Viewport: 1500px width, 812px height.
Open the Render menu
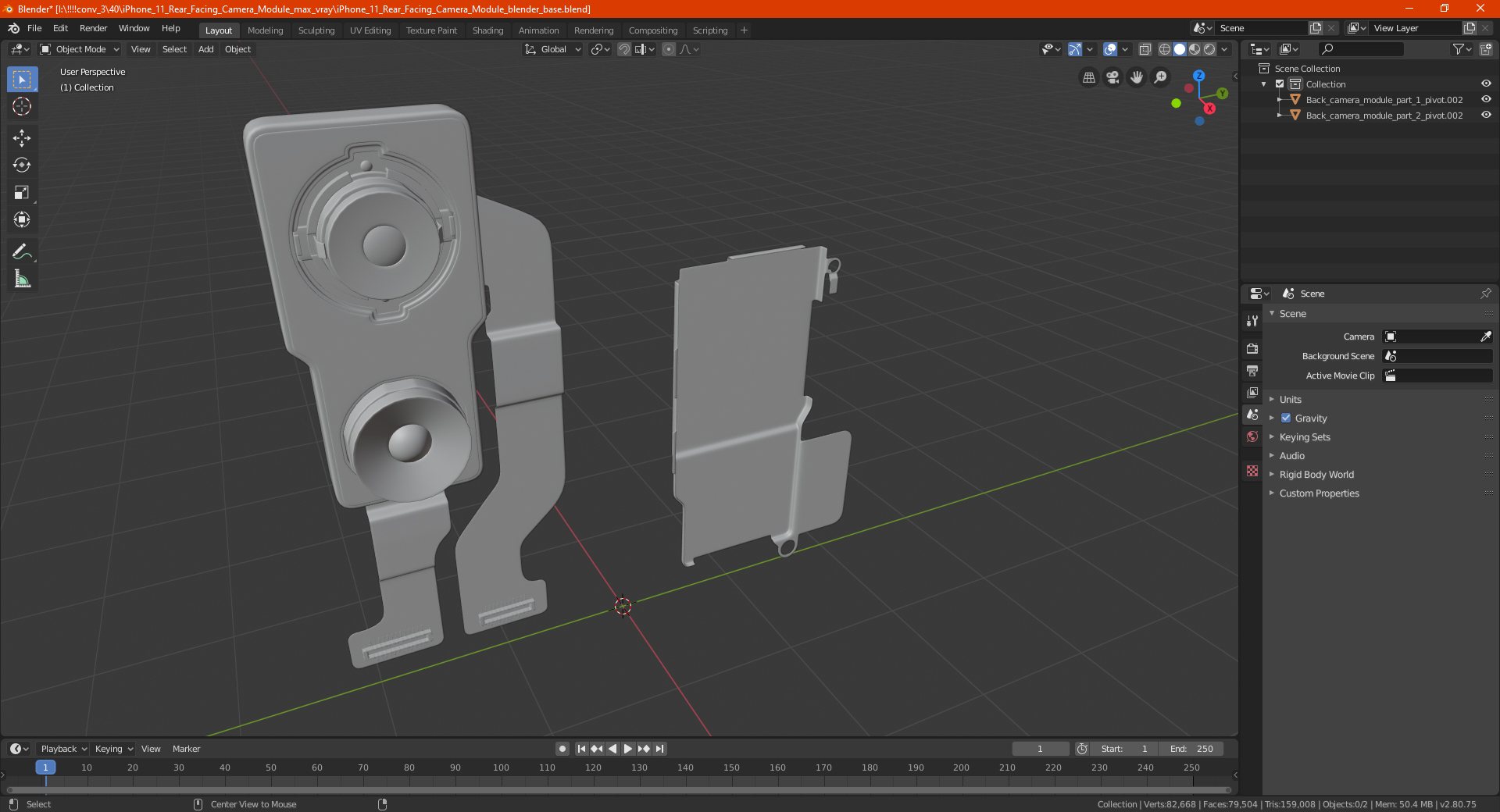(93, 28)
